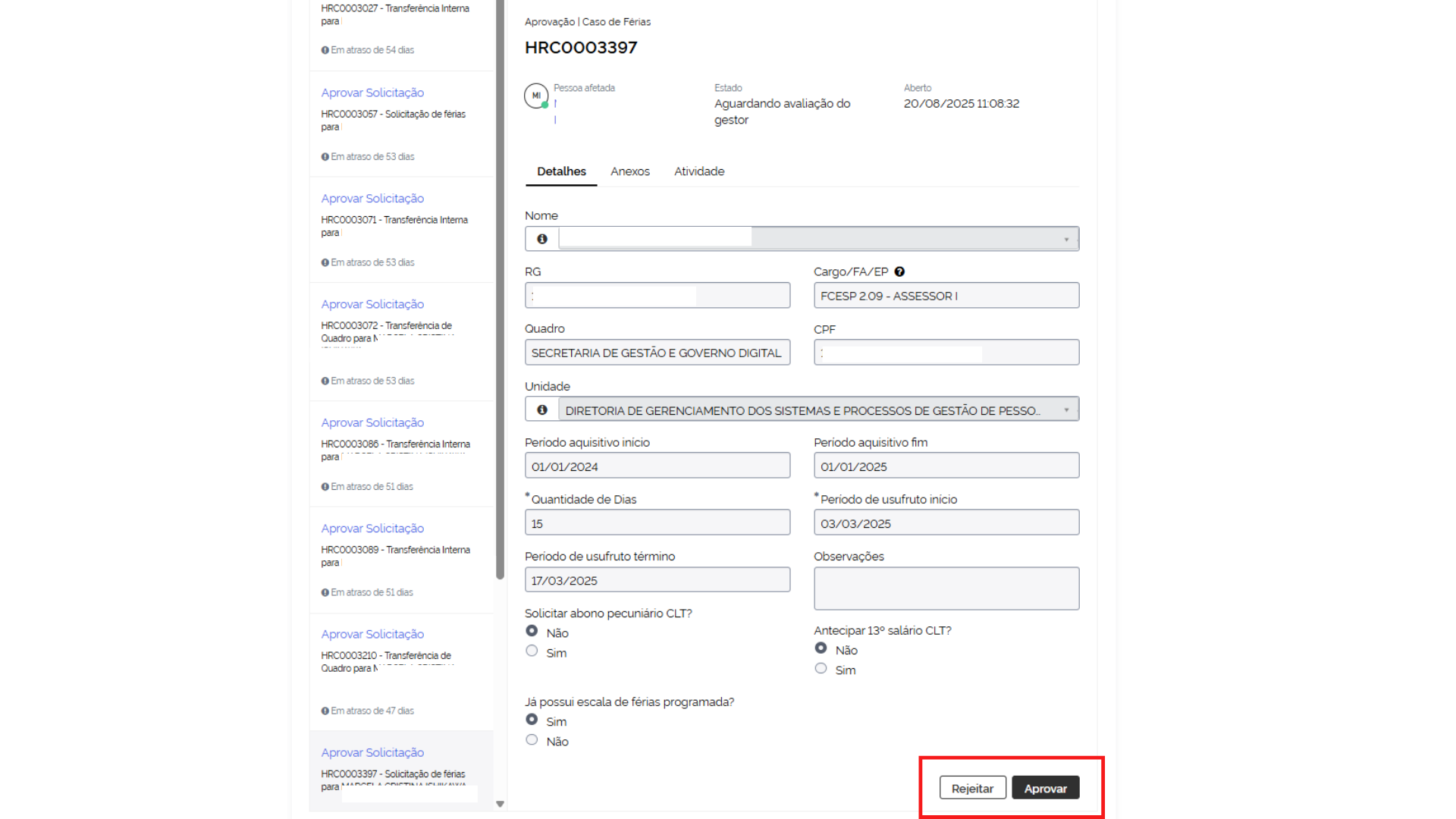The height and width of the screenshot is (819, 1456).
Task: Open Aprovar Solicitação link for HRC0003210
Action: click(372, 634)
